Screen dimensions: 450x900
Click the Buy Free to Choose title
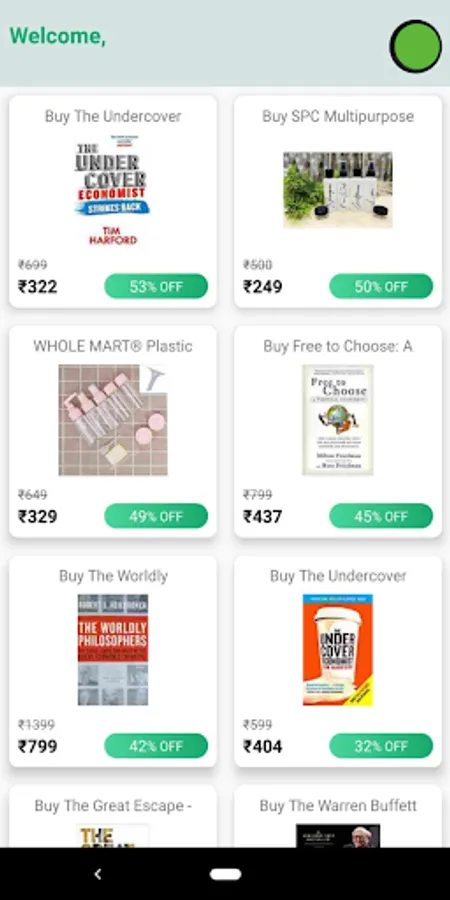[x=338, y=346]
